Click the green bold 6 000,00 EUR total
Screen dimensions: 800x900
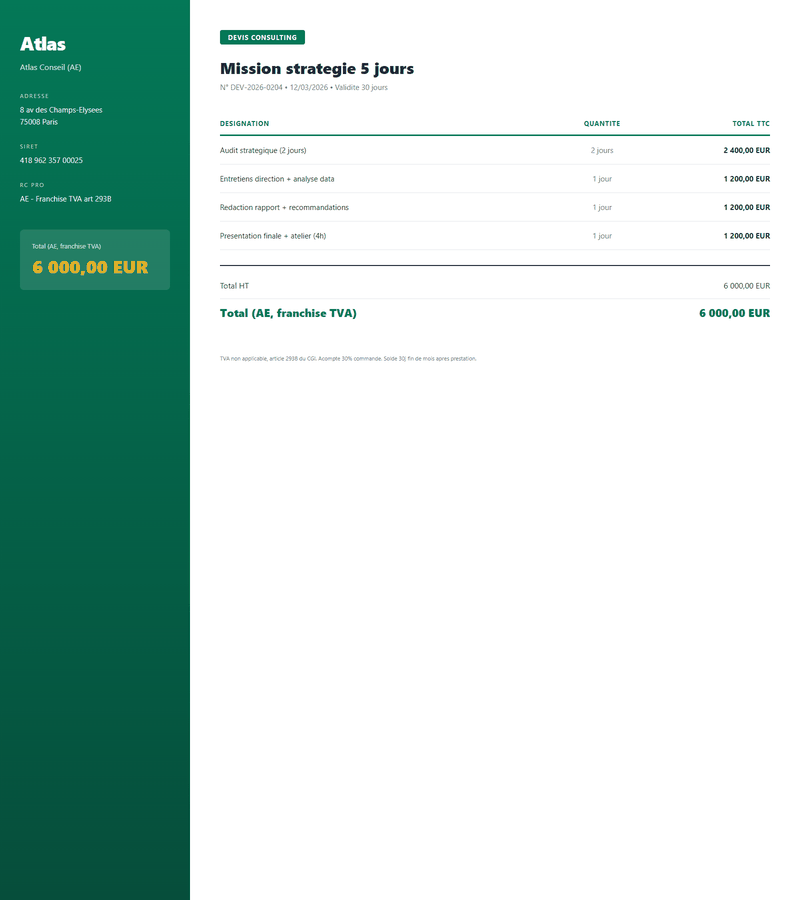point(735,313)
